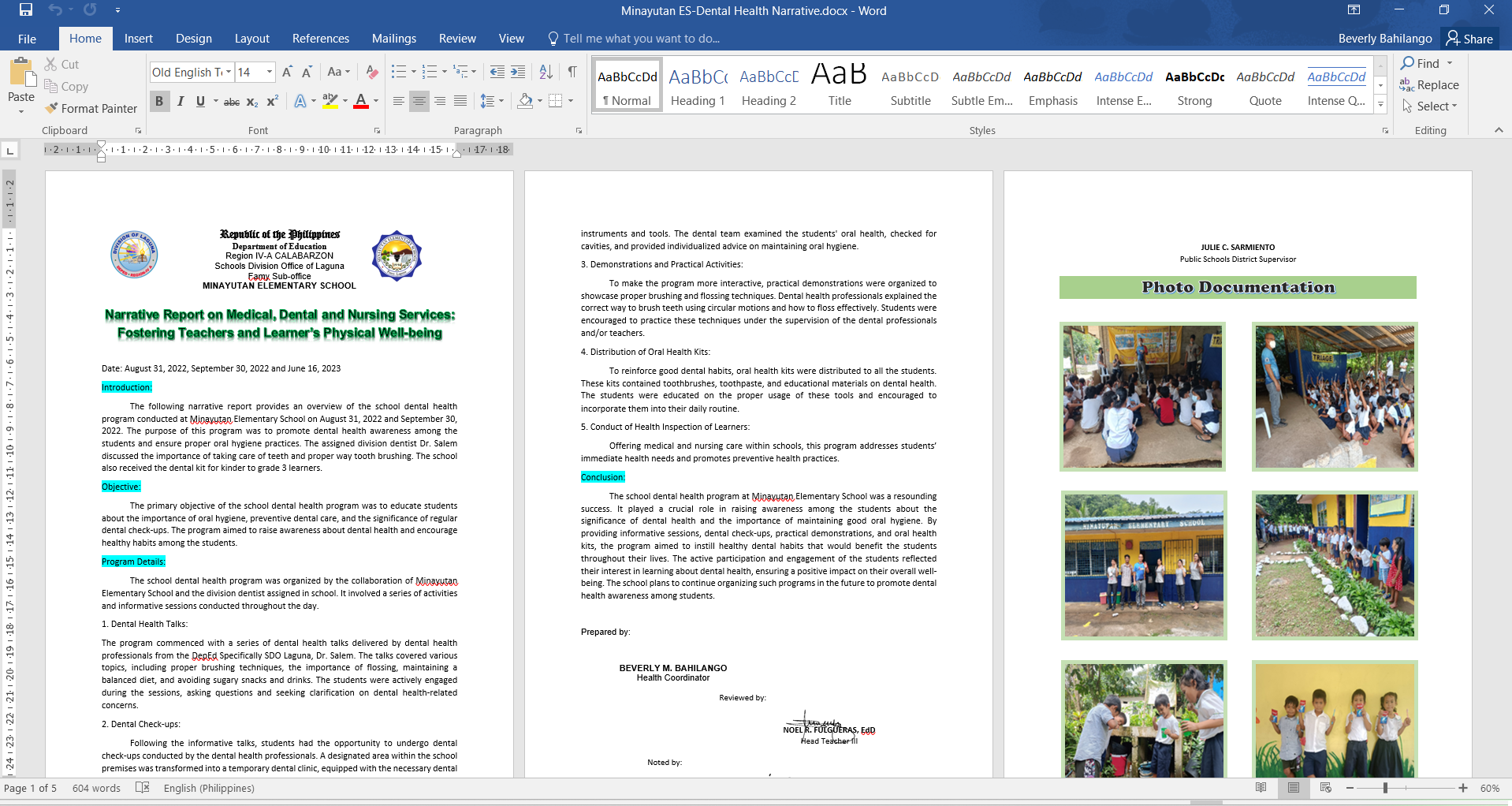Switch to the Insert tab

[139, 39]
